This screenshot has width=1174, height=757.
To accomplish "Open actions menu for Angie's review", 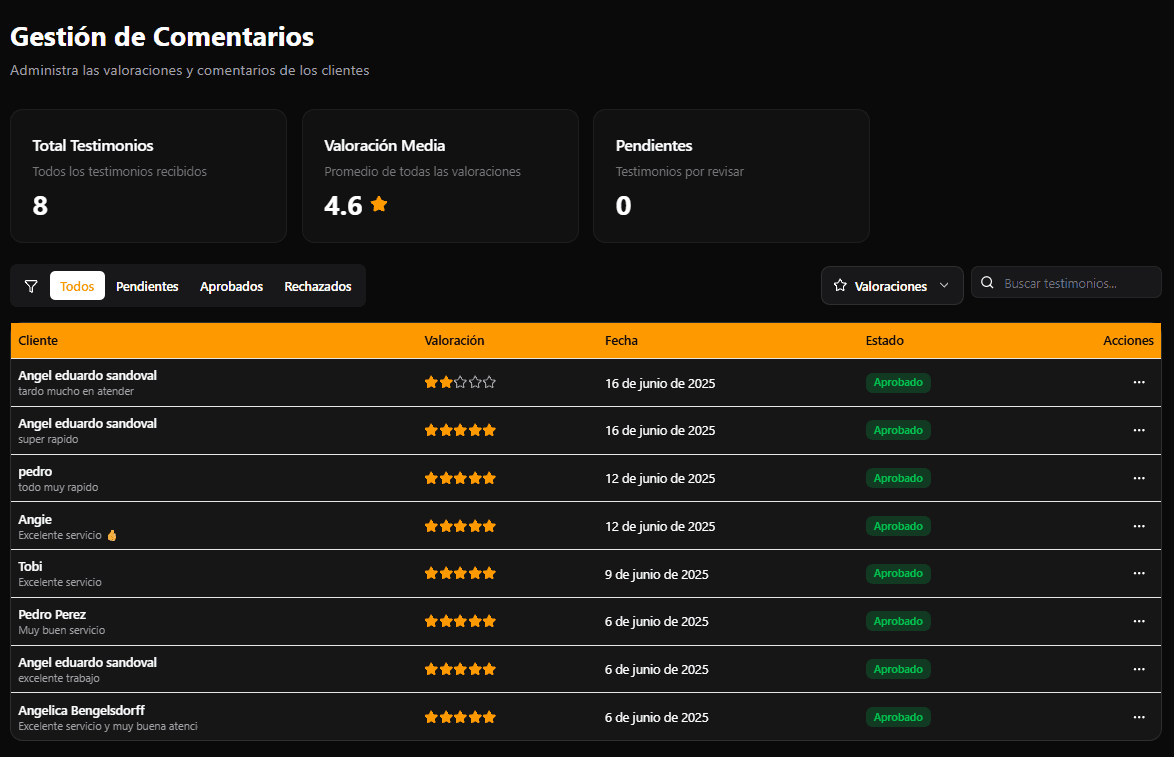I will [1138, 526].
